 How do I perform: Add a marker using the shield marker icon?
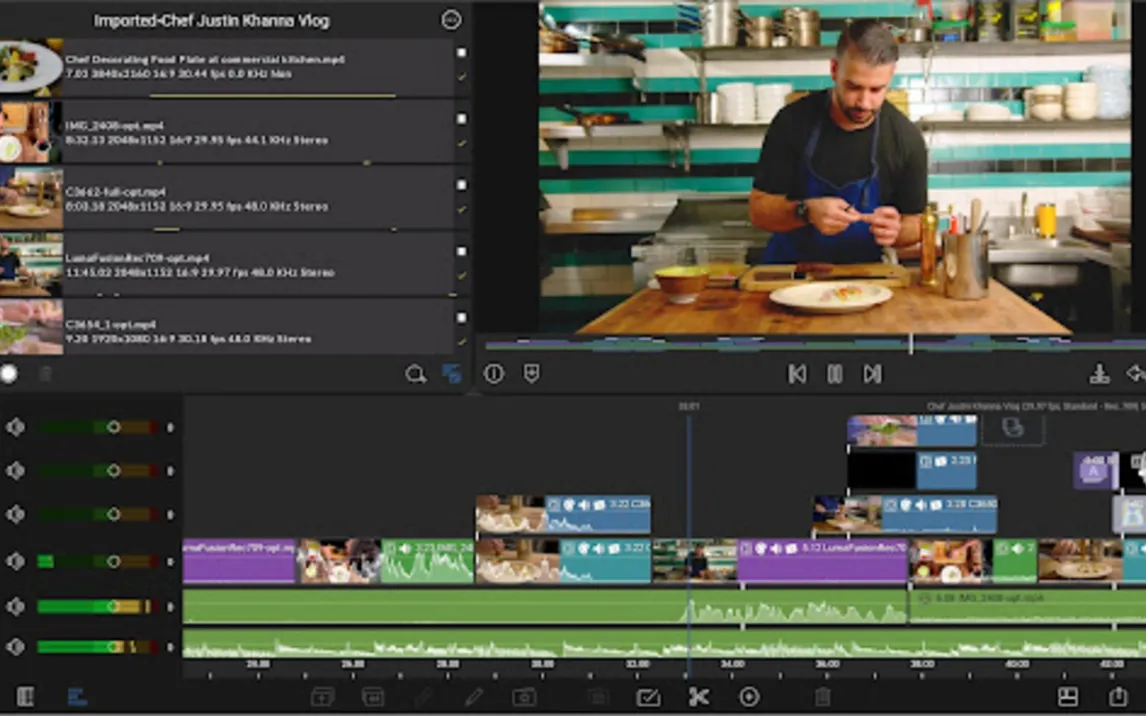click(x=532, y=374)
